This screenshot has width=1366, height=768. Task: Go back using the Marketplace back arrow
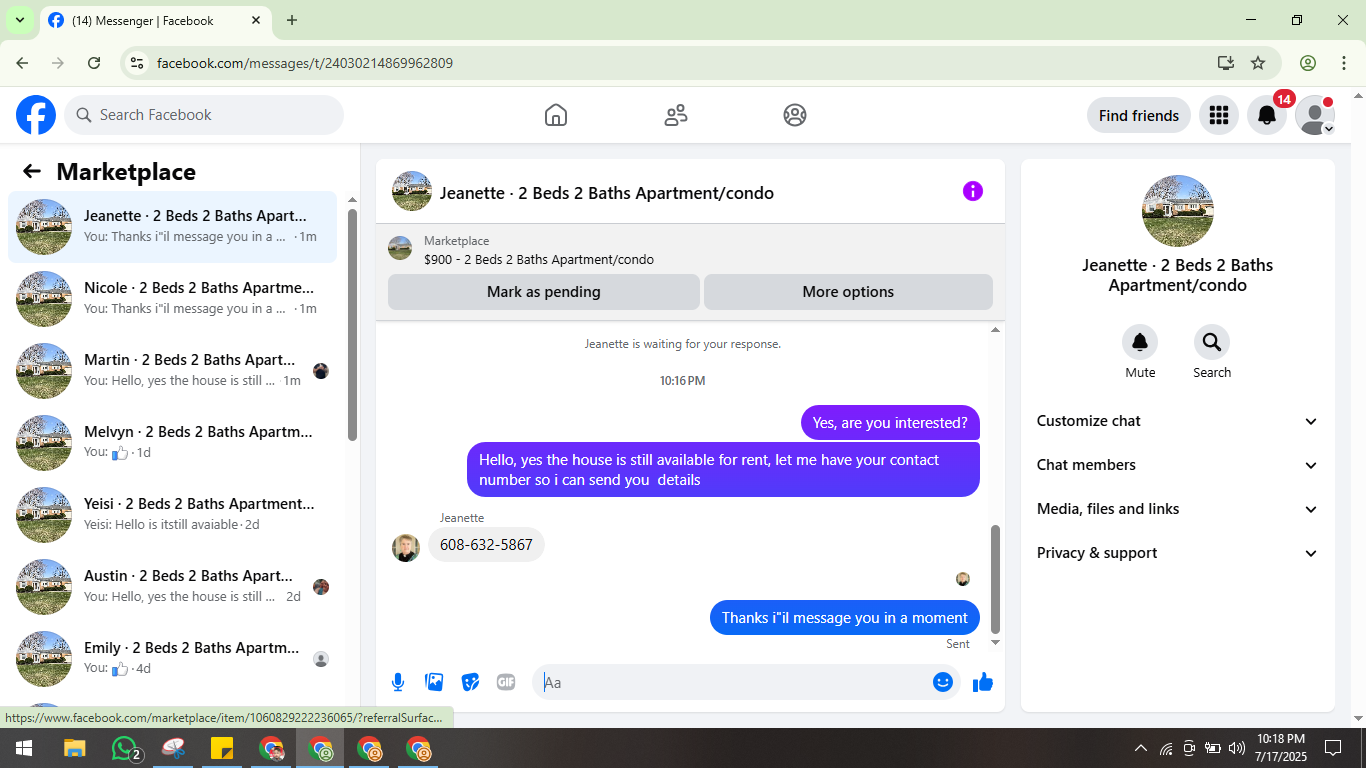click(x=32, y=171)
